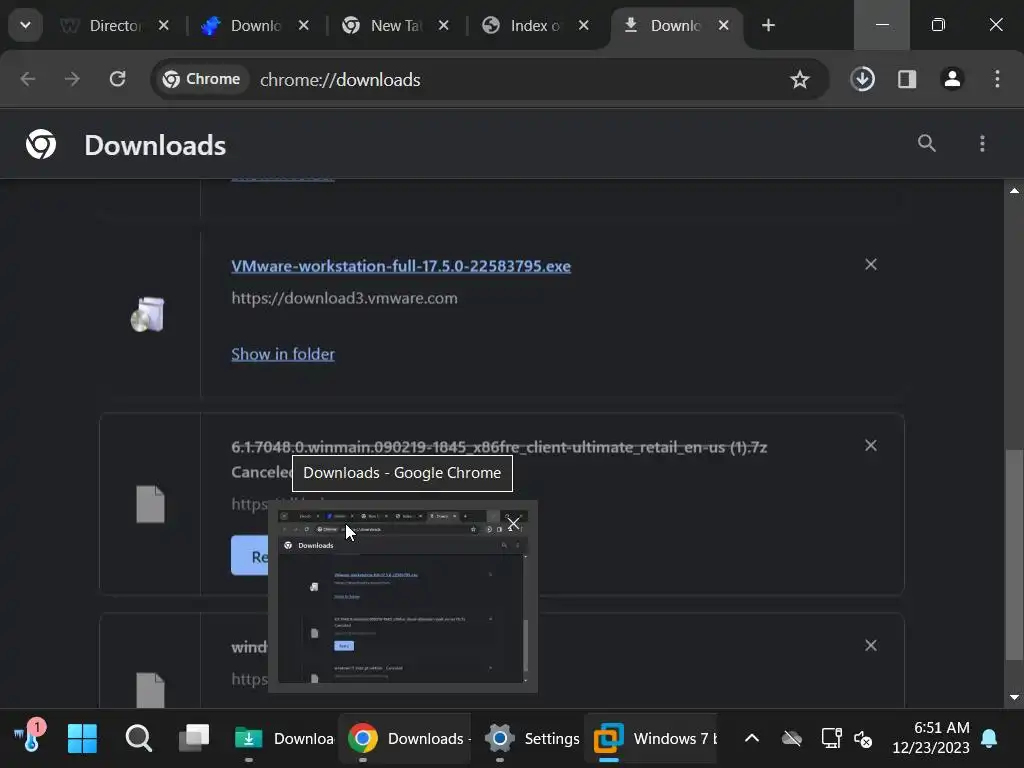
Task: Select the active Downloads tab
Action: [x=675, y=25]
